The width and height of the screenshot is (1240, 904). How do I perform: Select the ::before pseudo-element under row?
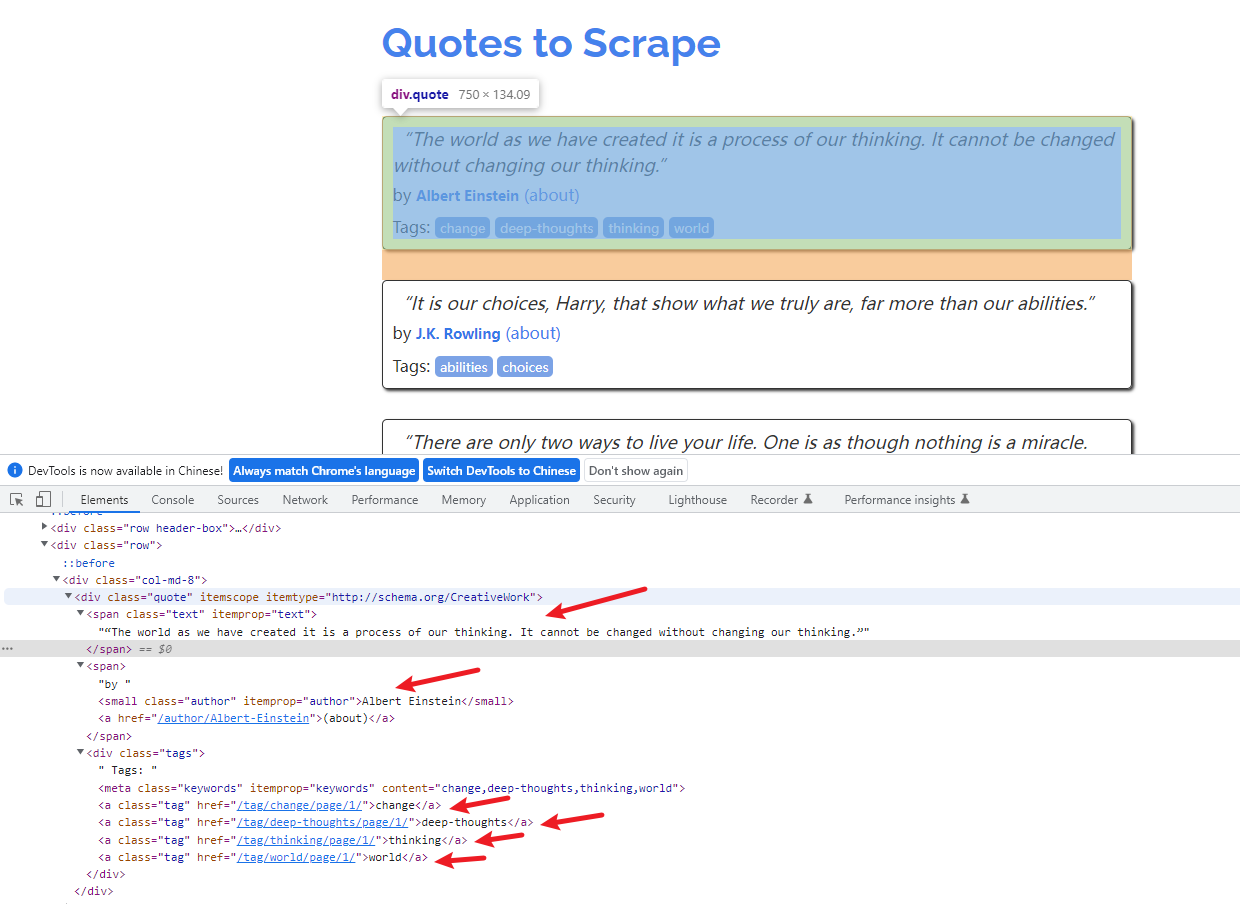point(89,563)
